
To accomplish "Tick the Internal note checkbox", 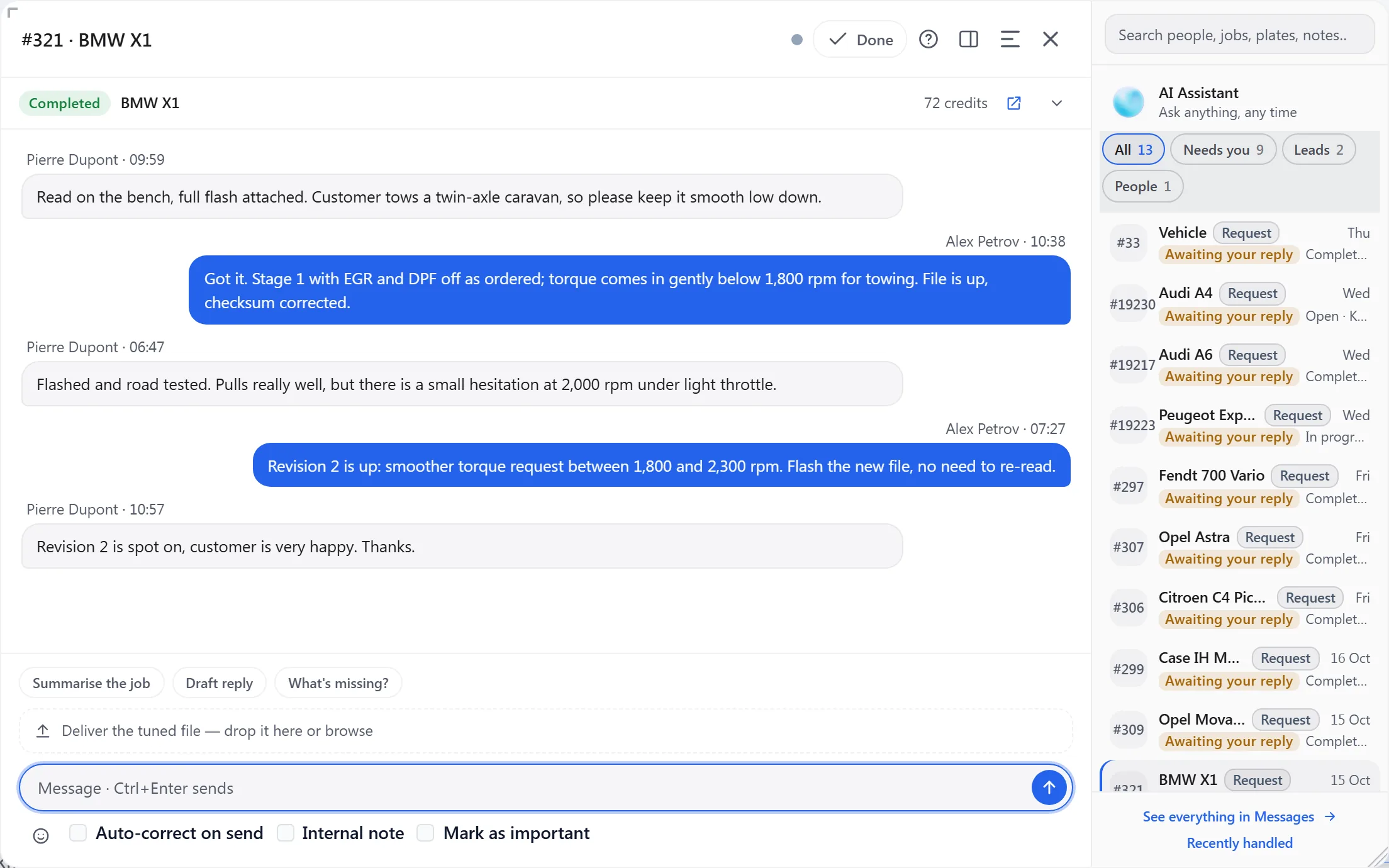I will point(286,833).
